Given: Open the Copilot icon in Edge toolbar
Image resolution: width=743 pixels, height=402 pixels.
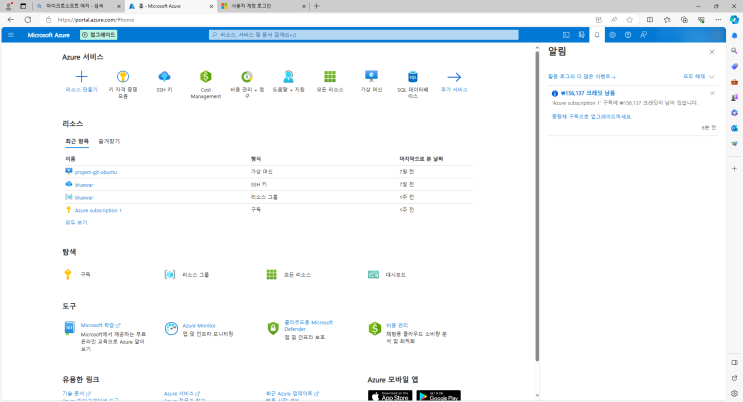Looking at the screenshot, I should pos(734,19).
